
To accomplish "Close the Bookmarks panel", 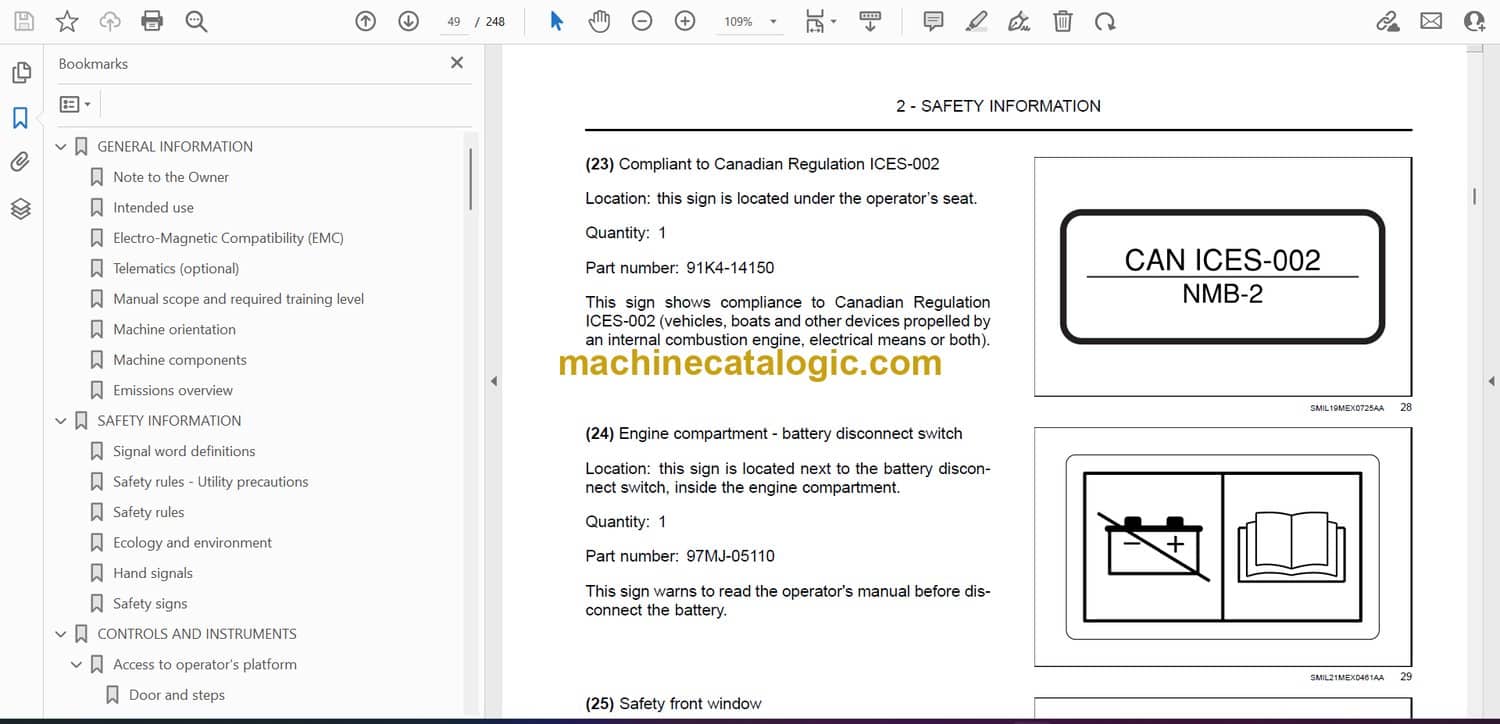I will (x=457, y=63).
